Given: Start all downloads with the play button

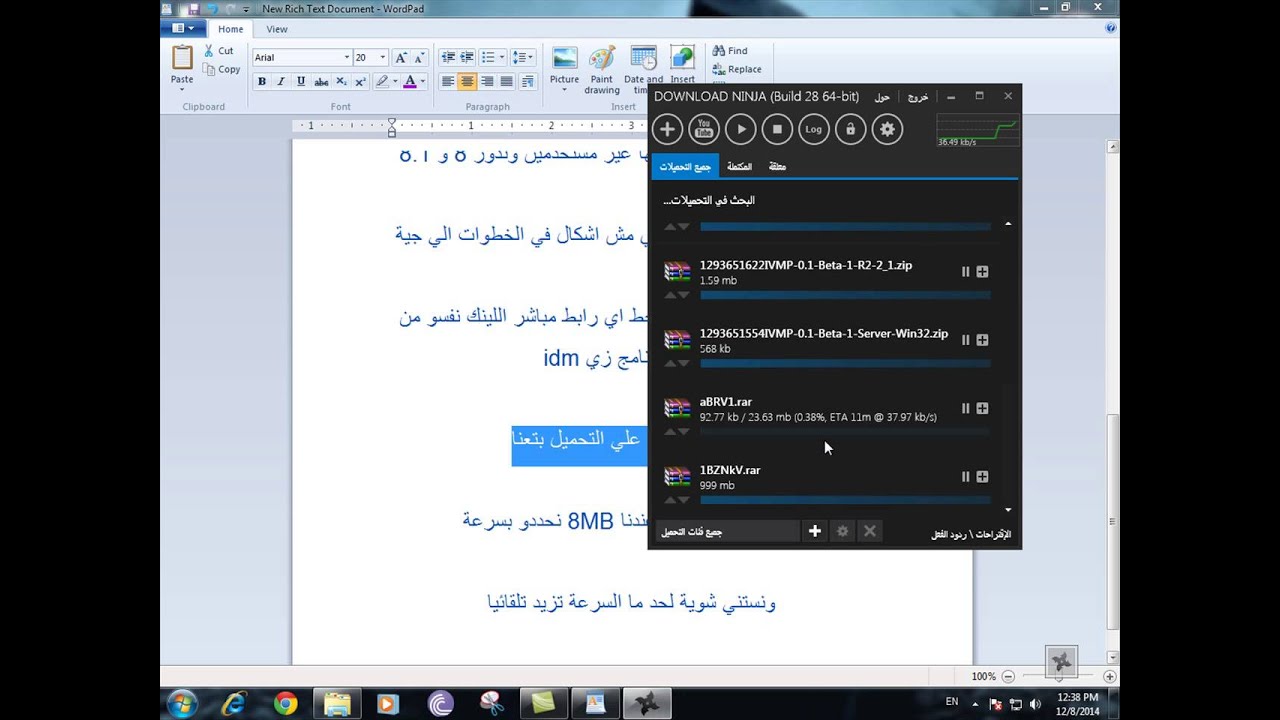Looking at the screenshot, I should pos(741,129).
